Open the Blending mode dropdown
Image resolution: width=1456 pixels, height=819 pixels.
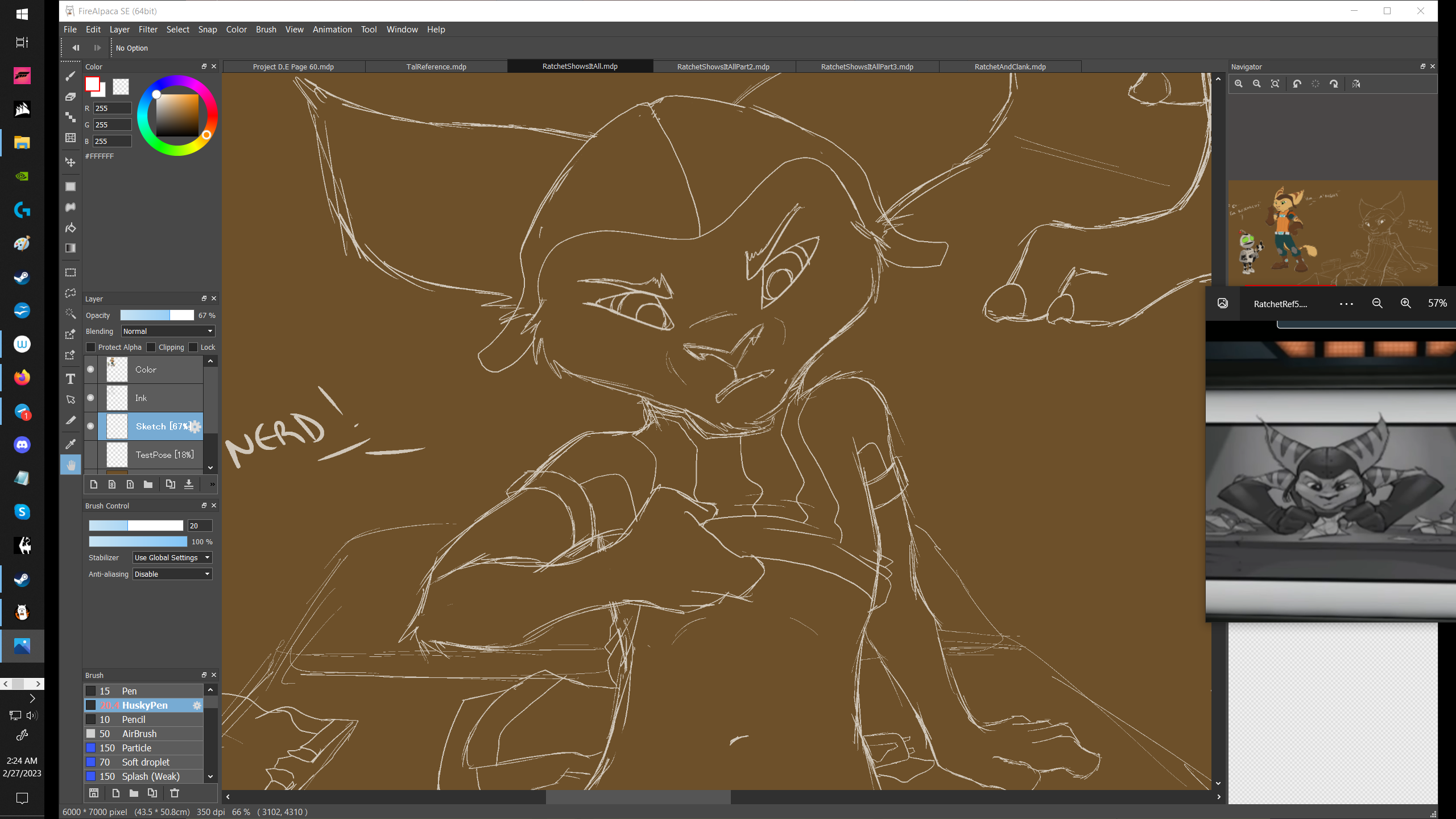tap(168, 331)
